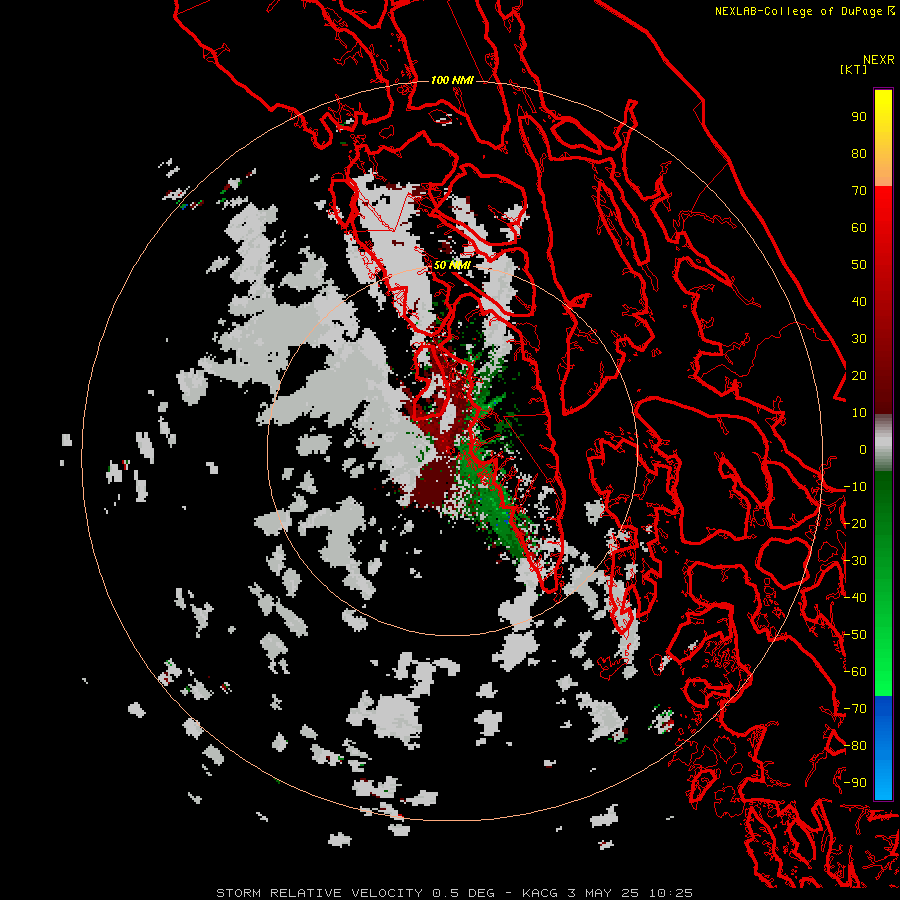Select the -70 scale value
Screen dimensions: 900x900
[855, 709]
